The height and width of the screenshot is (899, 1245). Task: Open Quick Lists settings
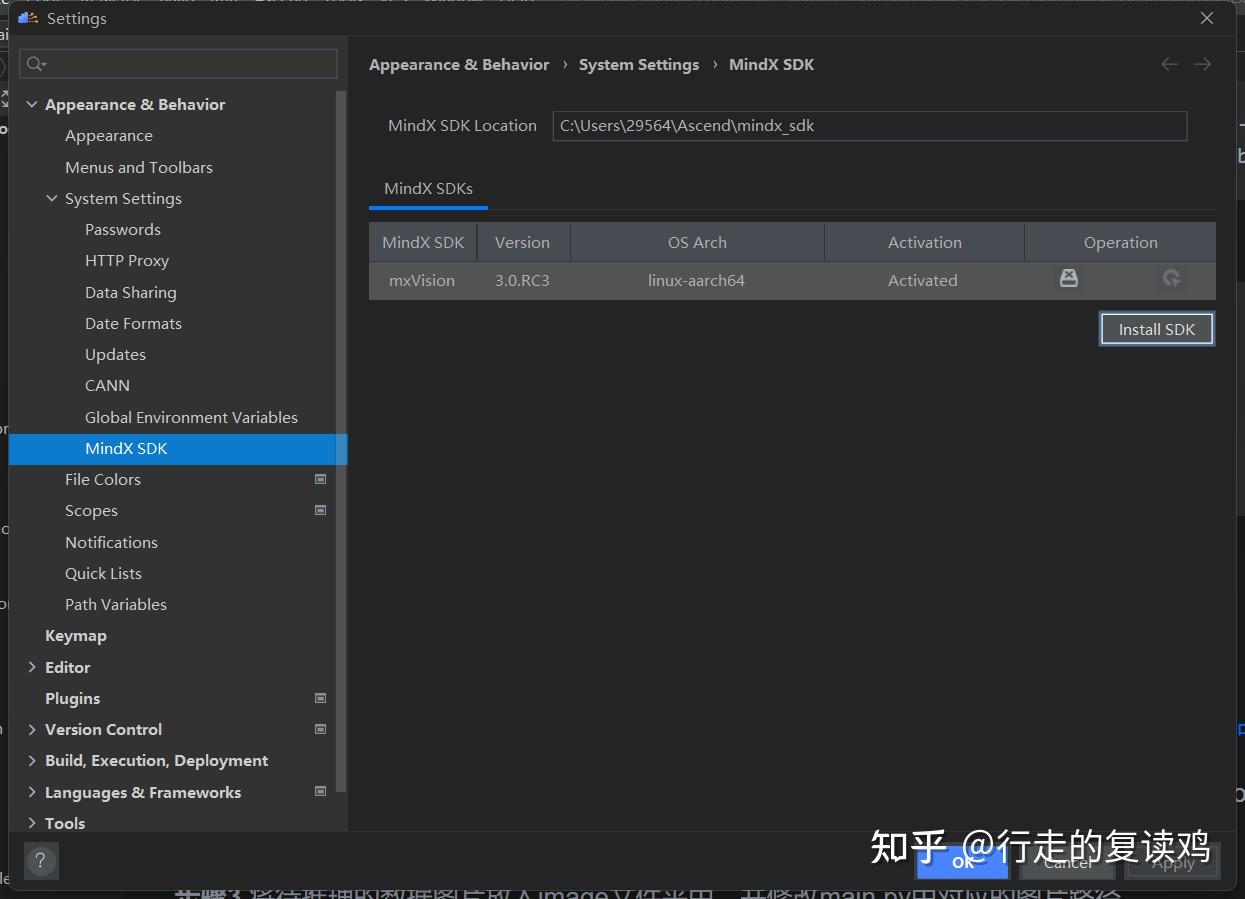click(103, 573)
